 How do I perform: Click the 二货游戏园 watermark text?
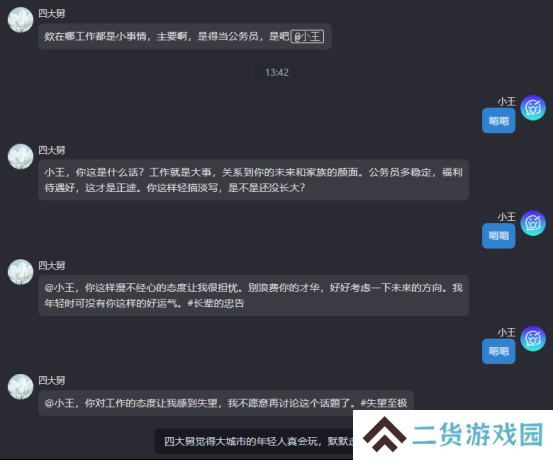(478, 434)
